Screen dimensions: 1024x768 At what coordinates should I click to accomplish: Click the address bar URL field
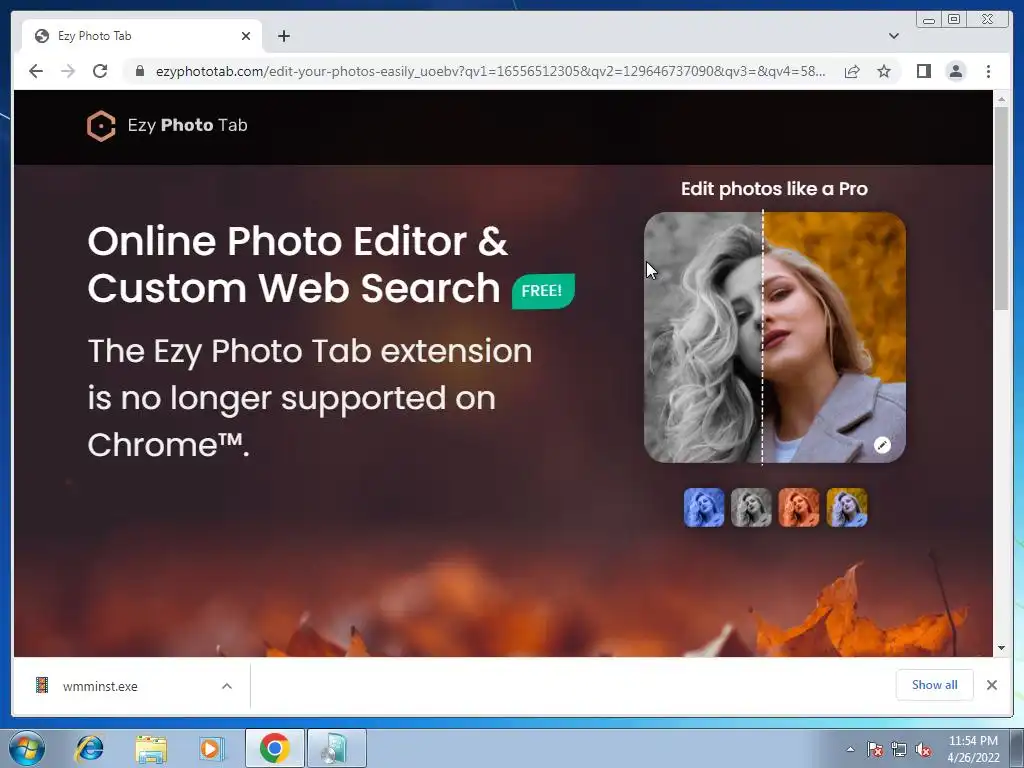(x=490, y=71)
